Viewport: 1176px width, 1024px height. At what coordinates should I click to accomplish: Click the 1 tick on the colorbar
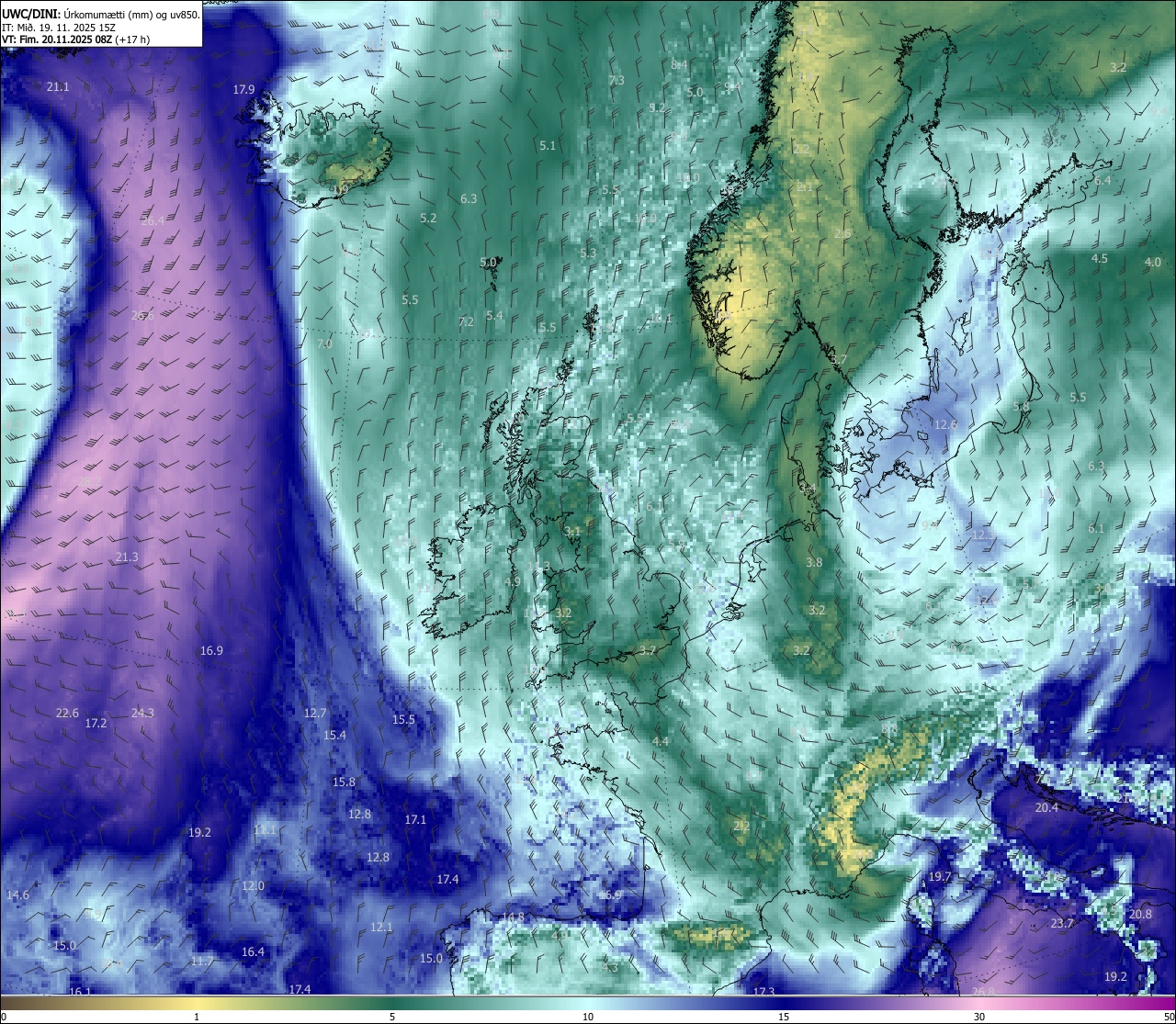click(197, 1016)
